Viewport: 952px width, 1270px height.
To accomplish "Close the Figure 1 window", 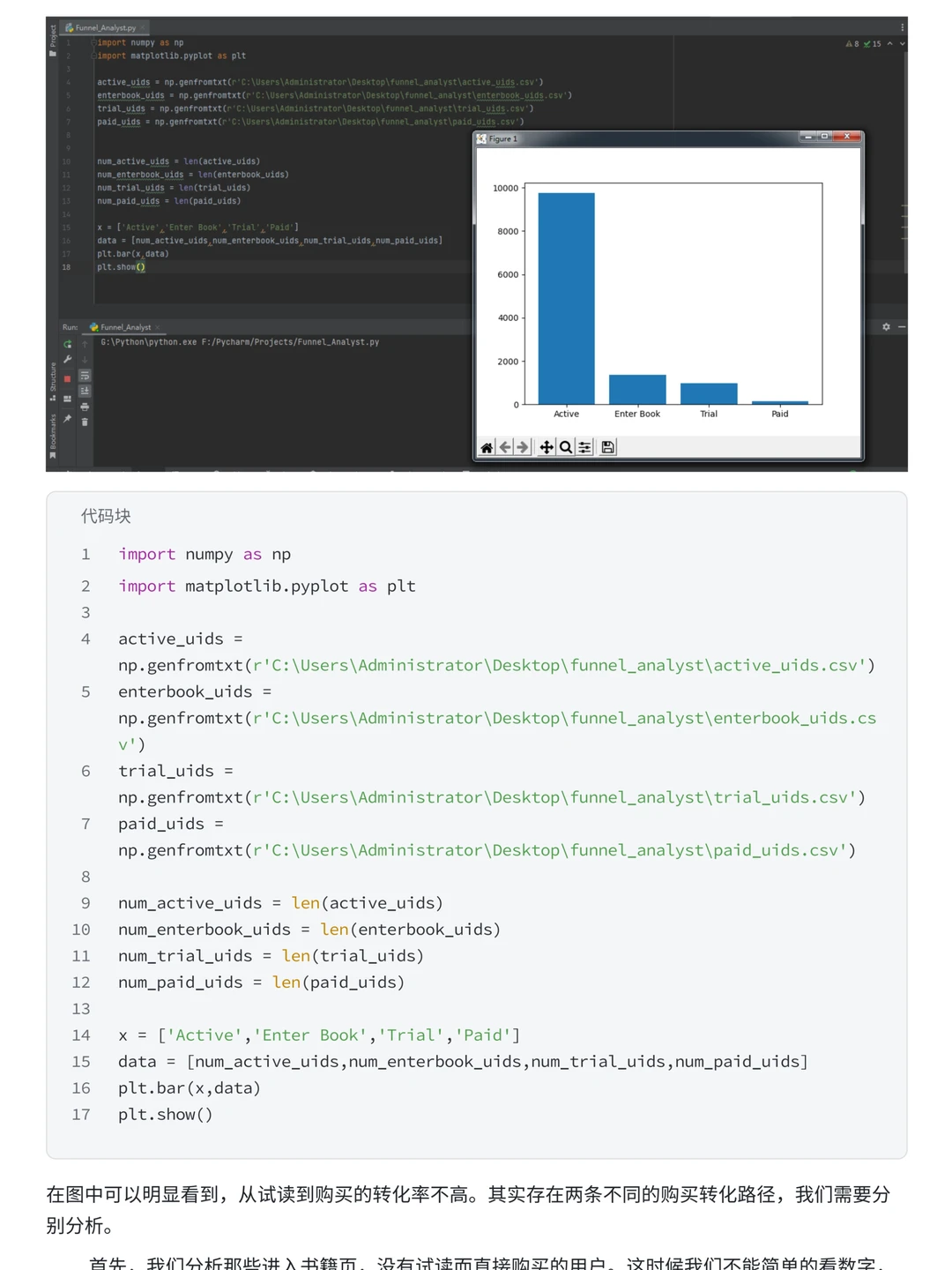I will point(847,137).
